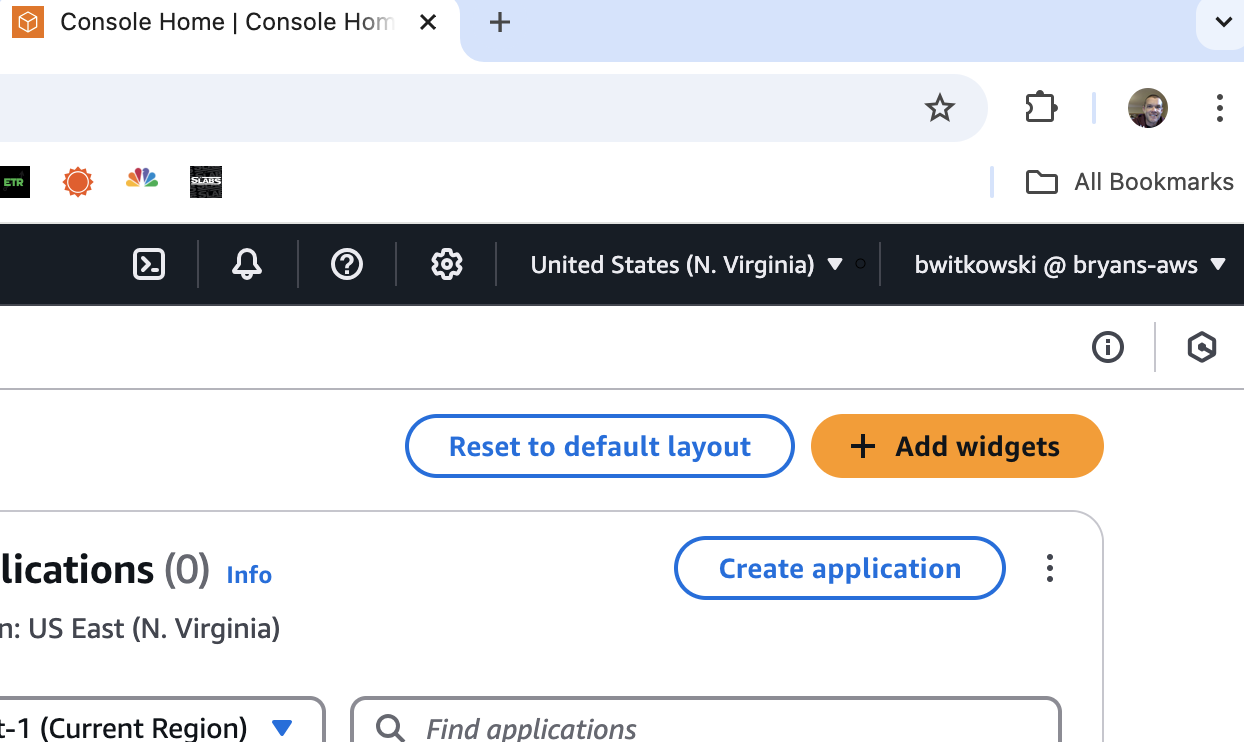Click the info circle panel icon
This screenshot has height=742, width=1244.
click(1107, 347)
